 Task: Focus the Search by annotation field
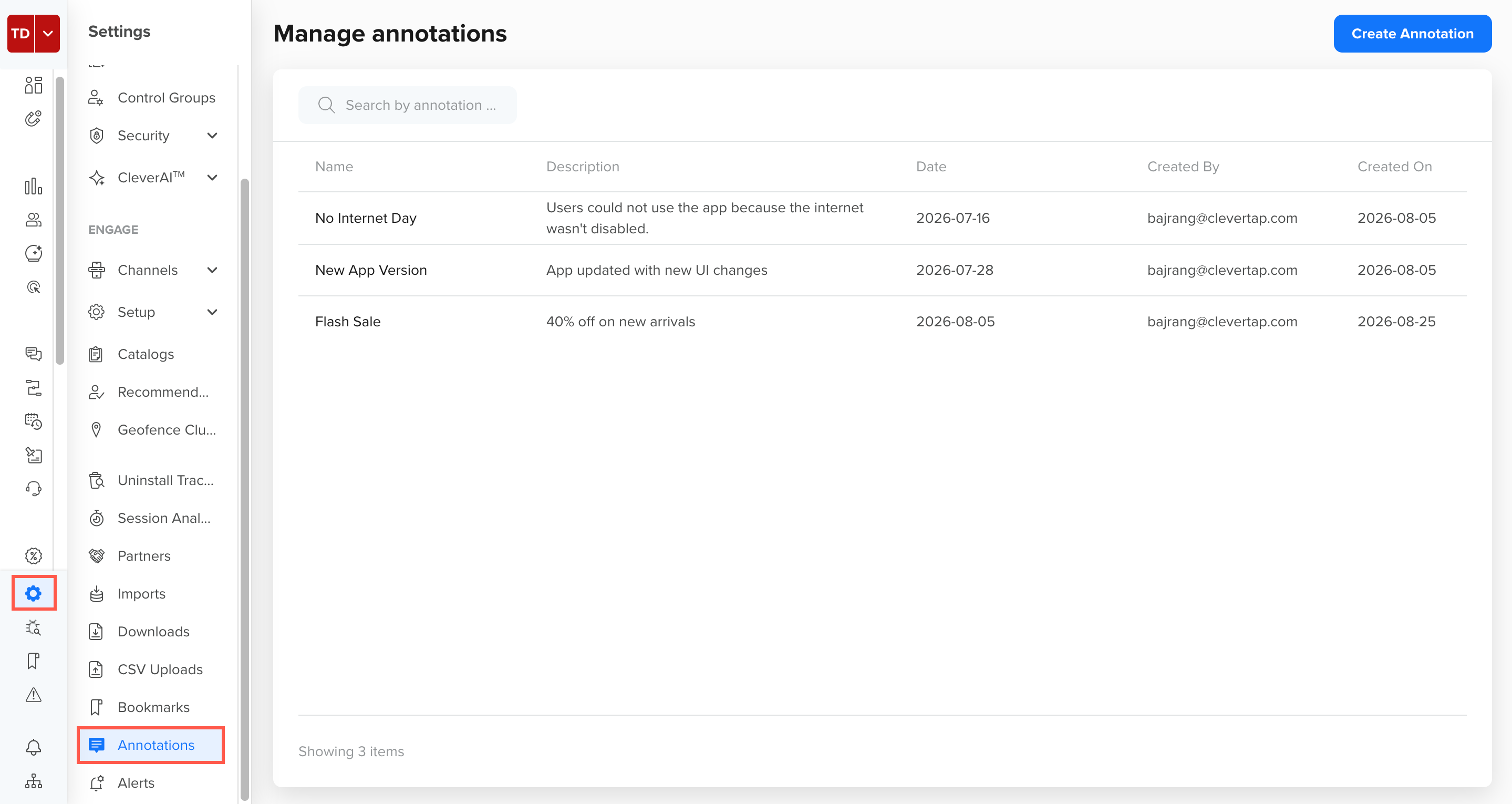[x=407, y=105]
